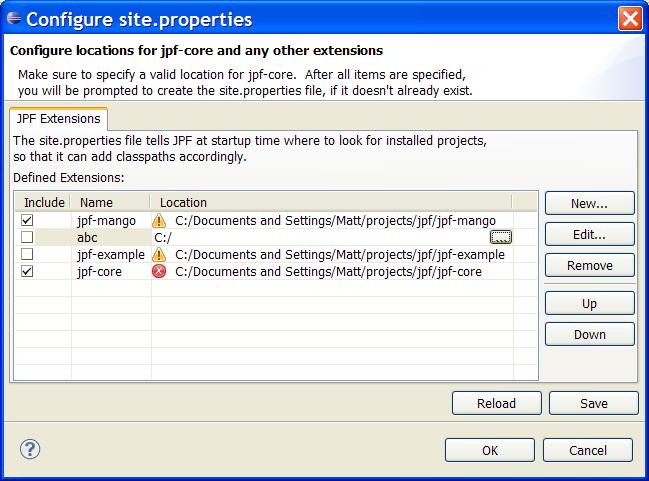649x481 pixels.
Task: Switch to the JPF Extensions tab
Action: [x=58, y=119]
